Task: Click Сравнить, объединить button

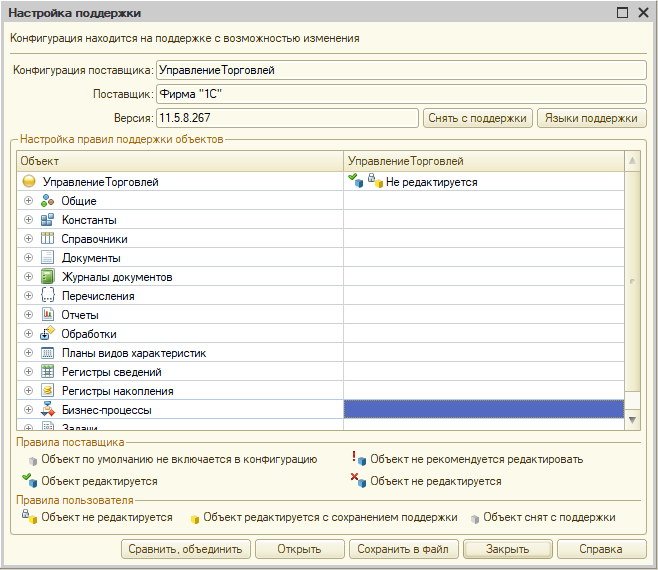Action: [185, 549]
